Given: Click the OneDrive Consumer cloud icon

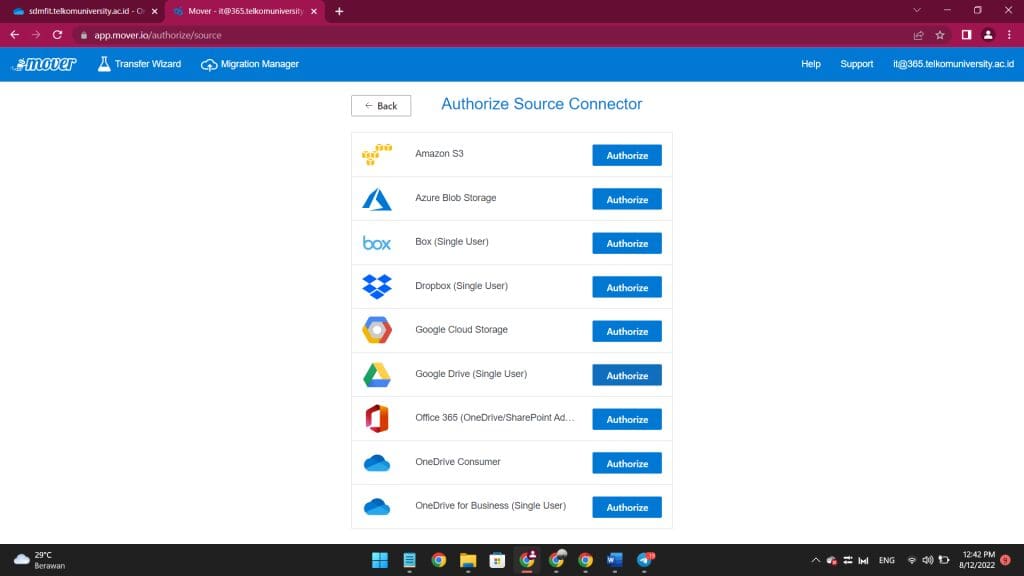Looking at the screenshot, I should coord(377,463).
